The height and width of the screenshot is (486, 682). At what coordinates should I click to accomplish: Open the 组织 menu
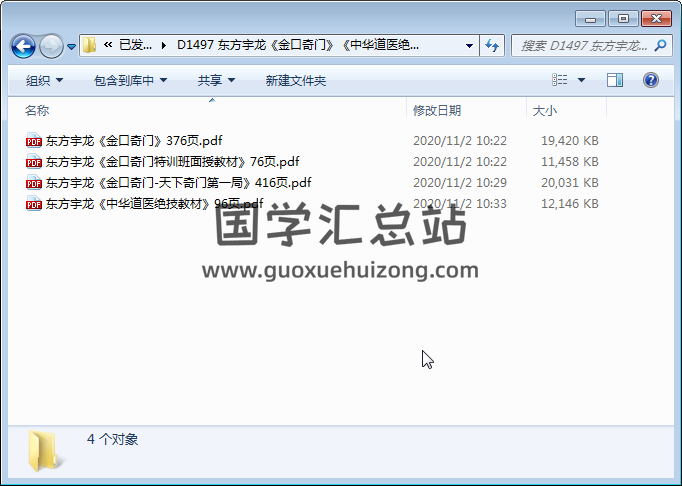[x=44, y=80]
